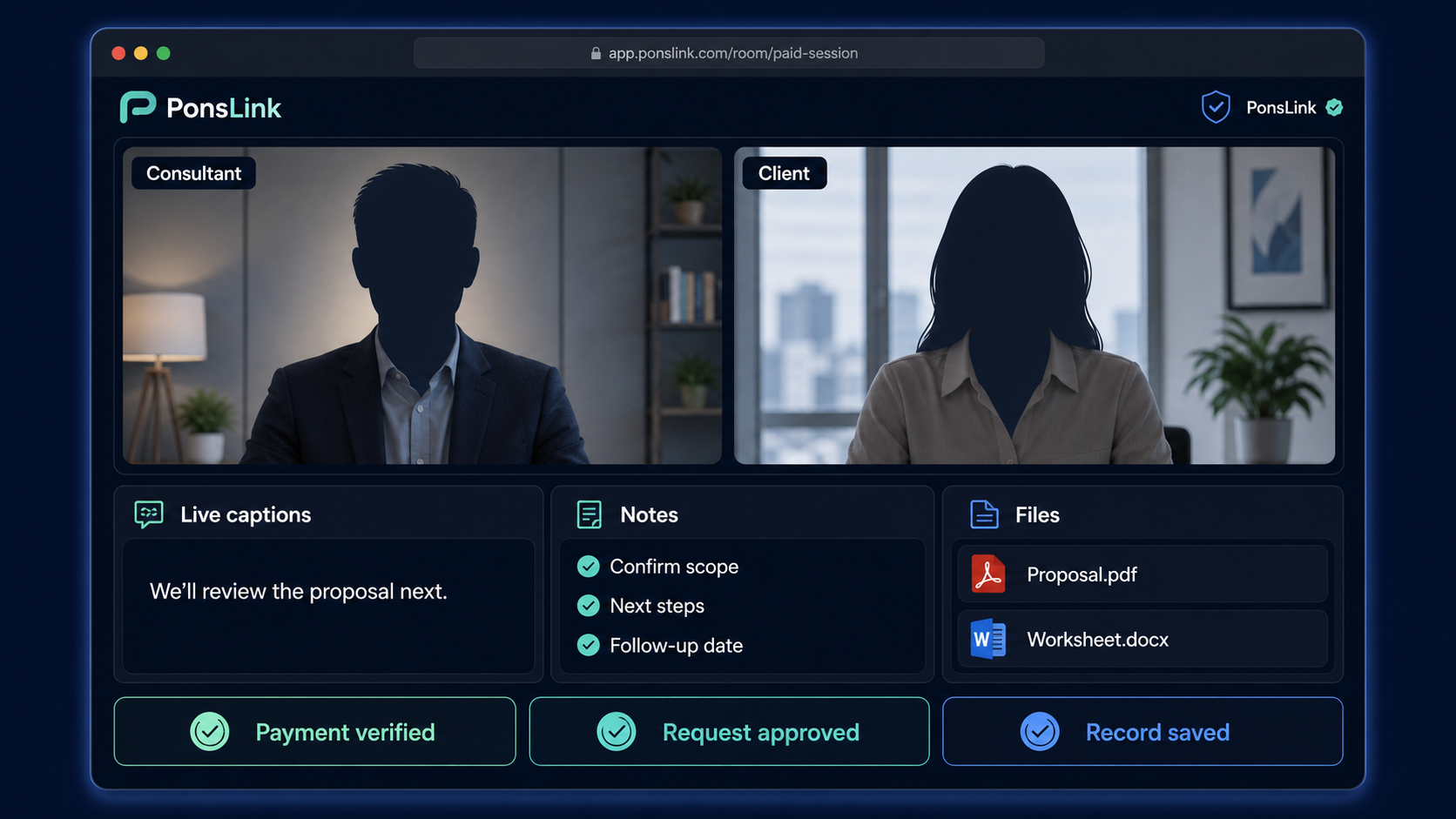
Task: Click the green verified badge beside PonsLink
Action: (1334, 107)
